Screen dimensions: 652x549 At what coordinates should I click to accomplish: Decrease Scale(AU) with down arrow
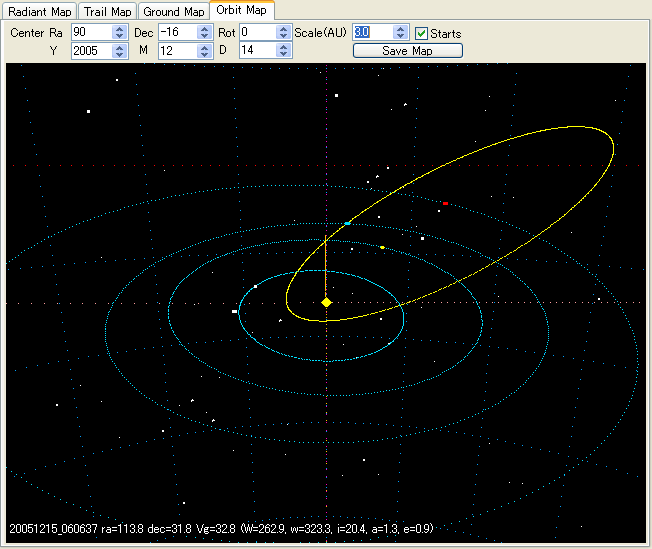click(x=402, y=37)
